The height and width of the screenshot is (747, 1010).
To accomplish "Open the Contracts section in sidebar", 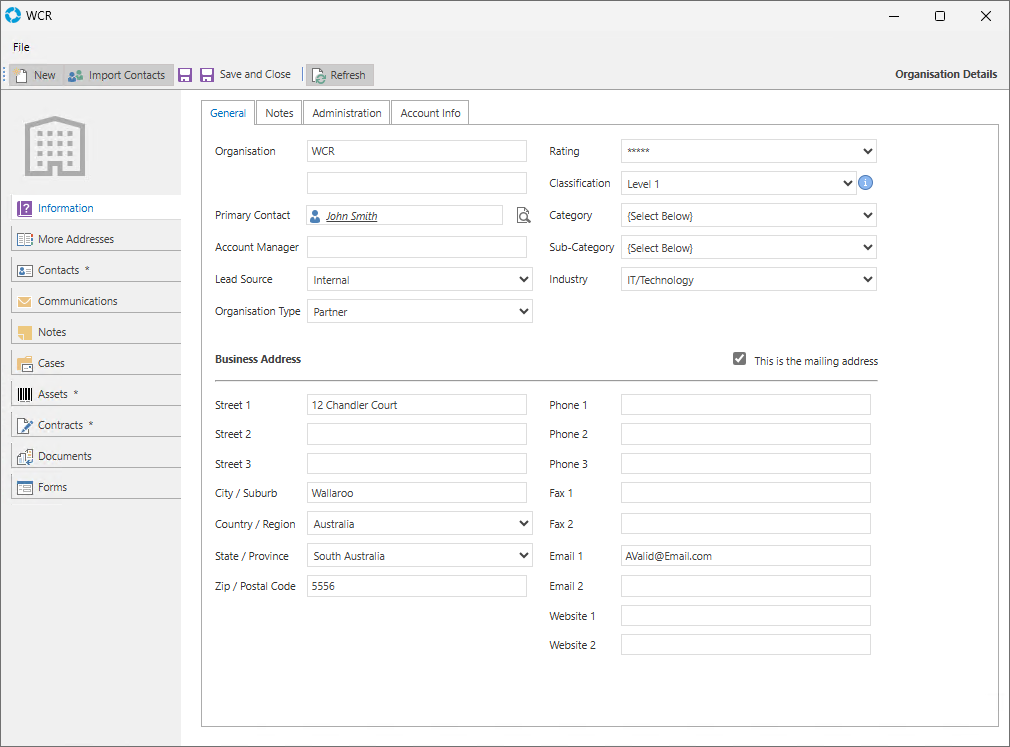I will click(x=60, y=425).
